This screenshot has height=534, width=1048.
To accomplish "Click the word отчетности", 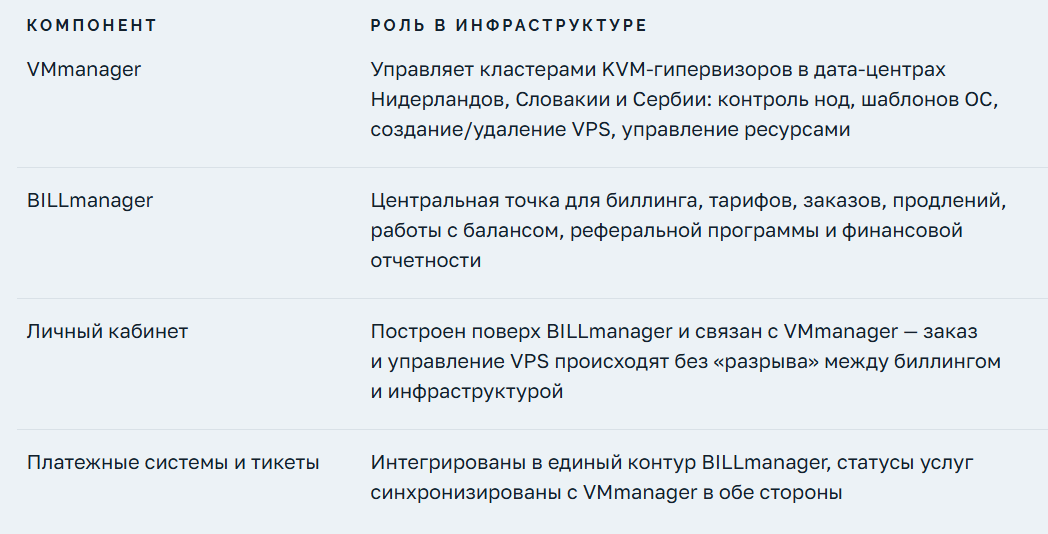I will click(426, 261).
